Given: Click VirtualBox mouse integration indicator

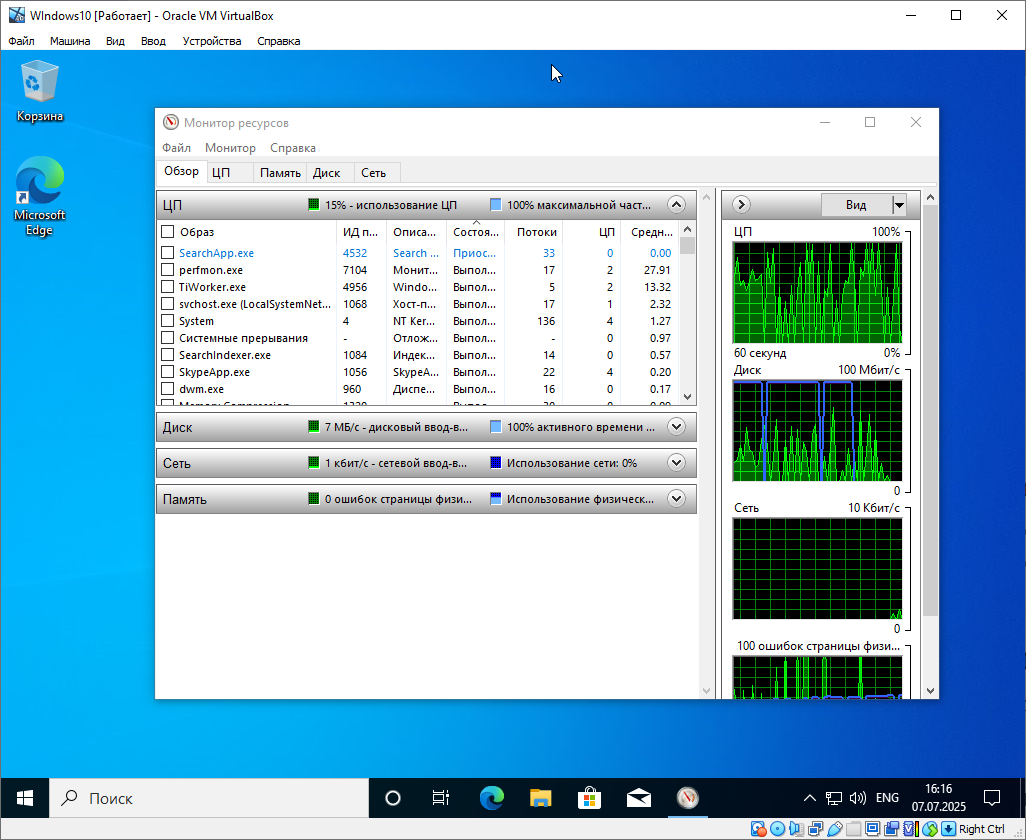Looking at the screenshot, I should point(929,829).
